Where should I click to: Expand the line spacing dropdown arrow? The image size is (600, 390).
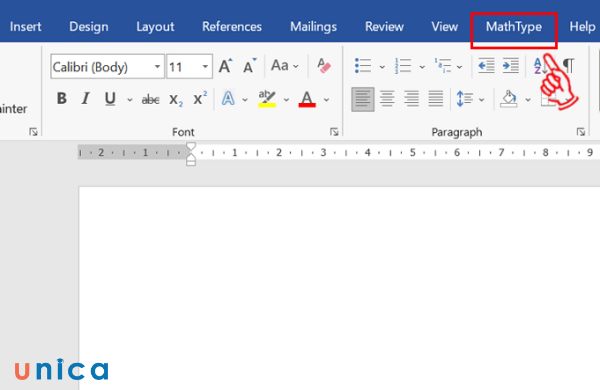tap(482, 100)
